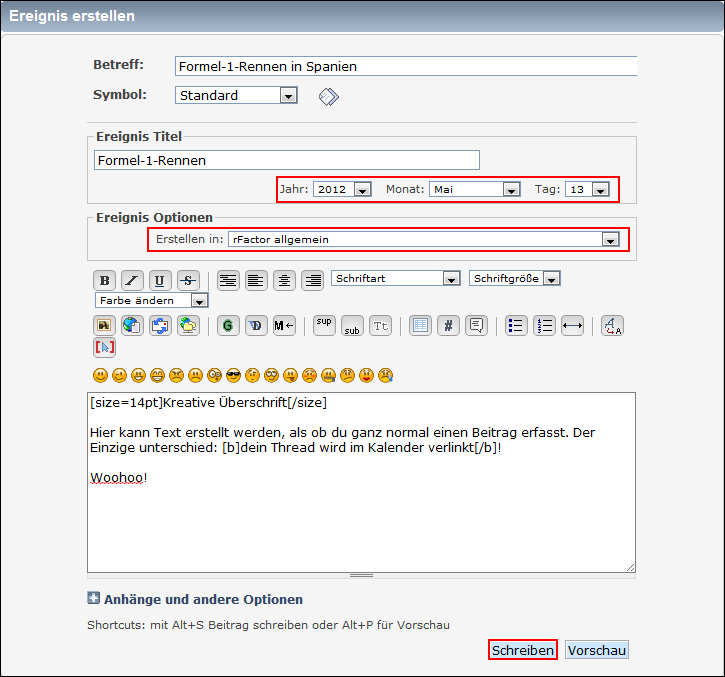The width and height of the screenshot is (725, 677).
Task: Apply strikethrough formatting
Action: [188, 280]
